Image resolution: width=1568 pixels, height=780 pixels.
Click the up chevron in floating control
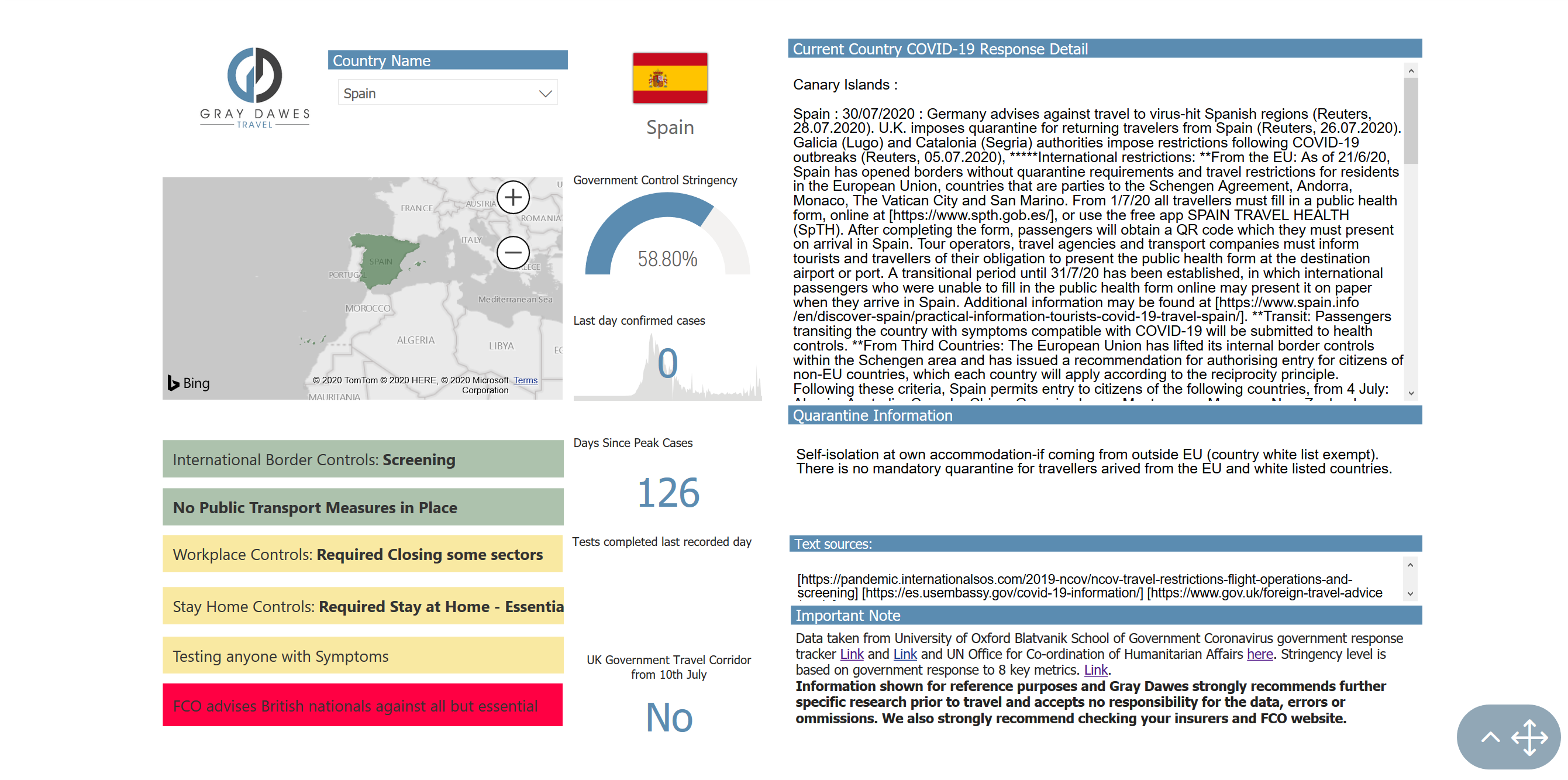coord(1490,737)
